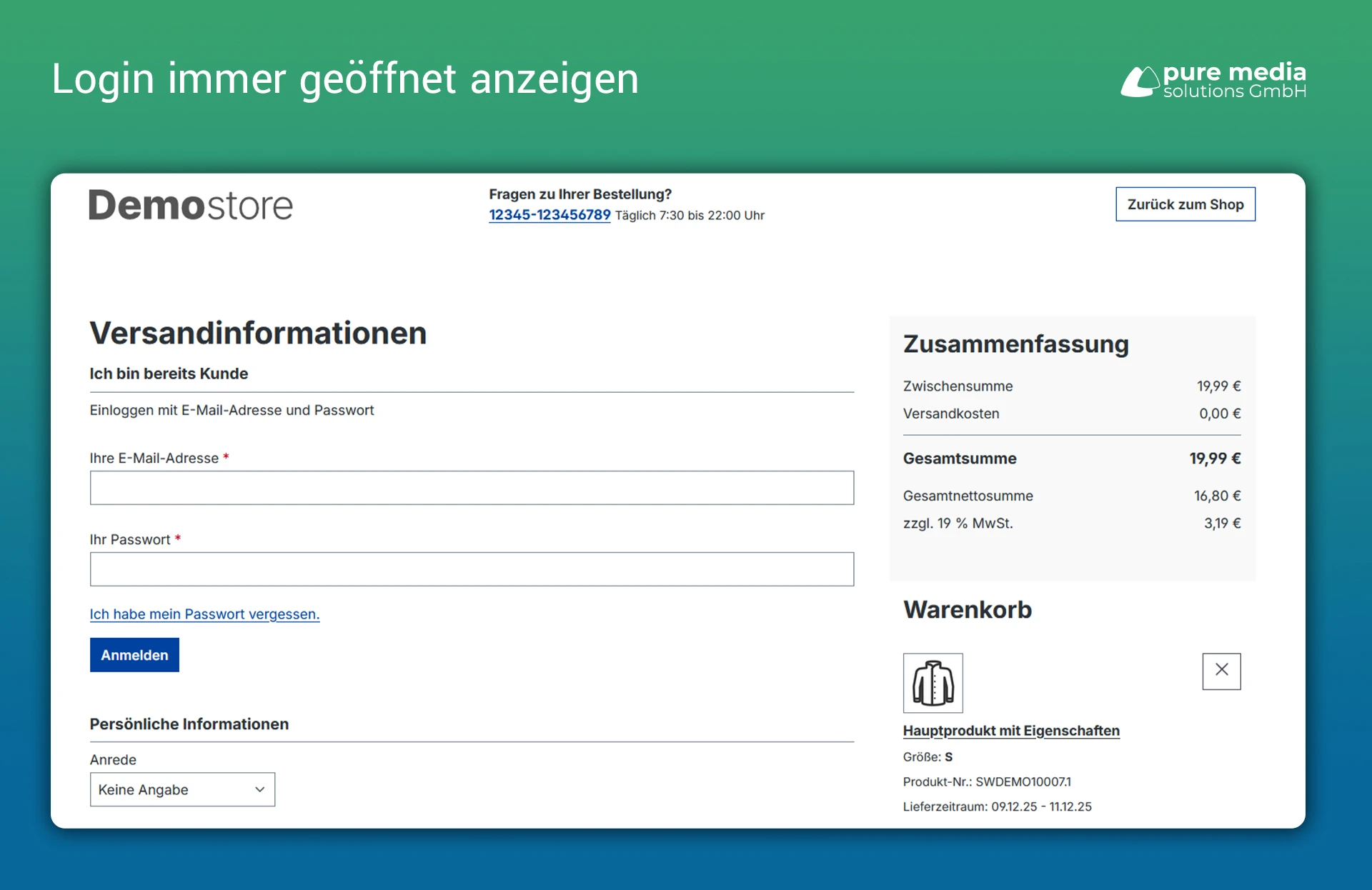Click the Zusammenfassung heading

[1015, 344]
